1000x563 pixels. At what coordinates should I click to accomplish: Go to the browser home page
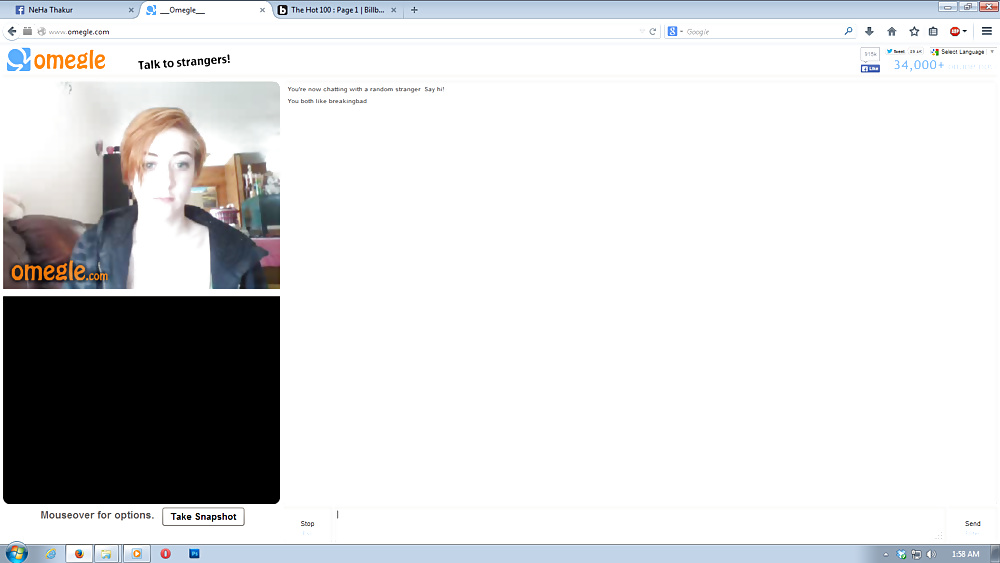[x=892, y=31]
